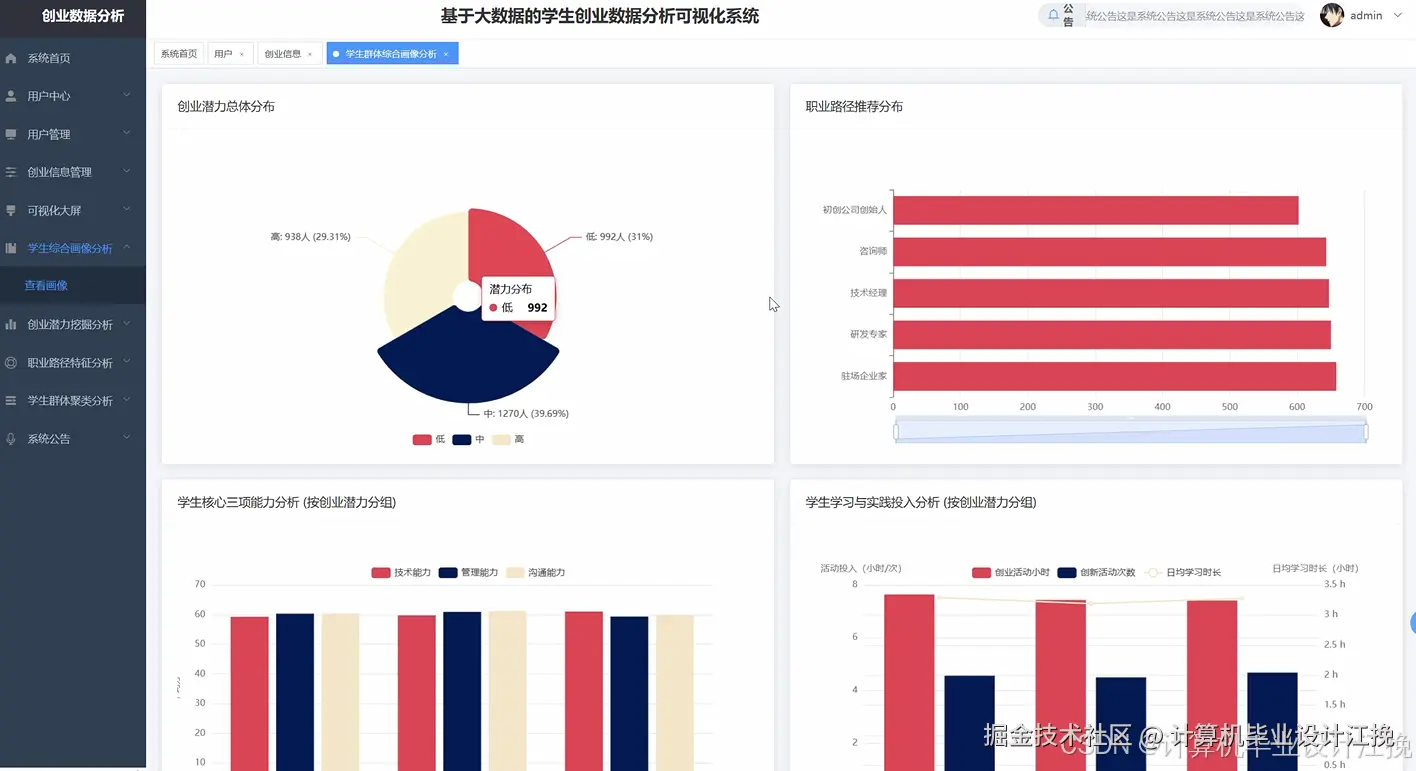The height and width of the screenshot is (771, 1416).
Task: Click the admin username label
Action: pos(1366,15)
